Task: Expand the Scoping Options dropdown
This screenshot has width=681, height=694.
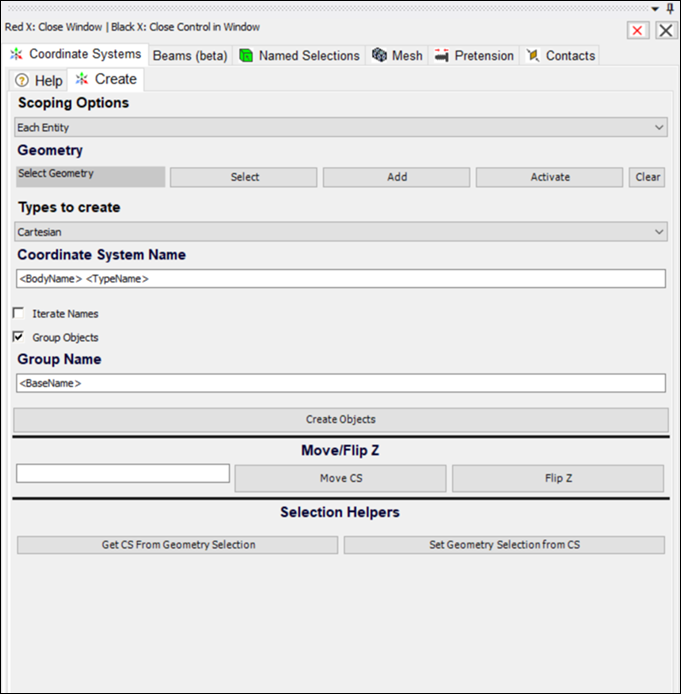Action: [x=341, y=127]
